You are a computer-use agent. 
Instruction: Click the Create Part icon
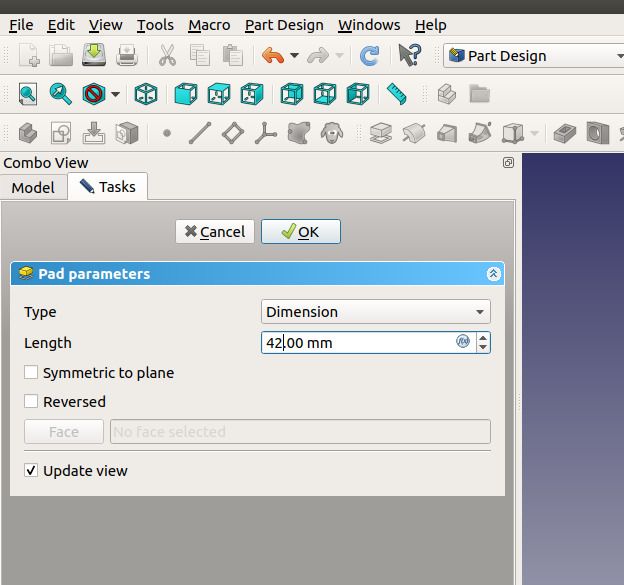pyautogui.click(x=447, y=94)
